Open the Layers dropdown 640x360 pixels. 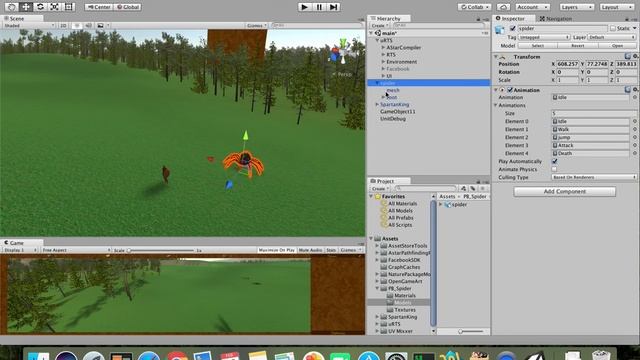tap(576, 7)
